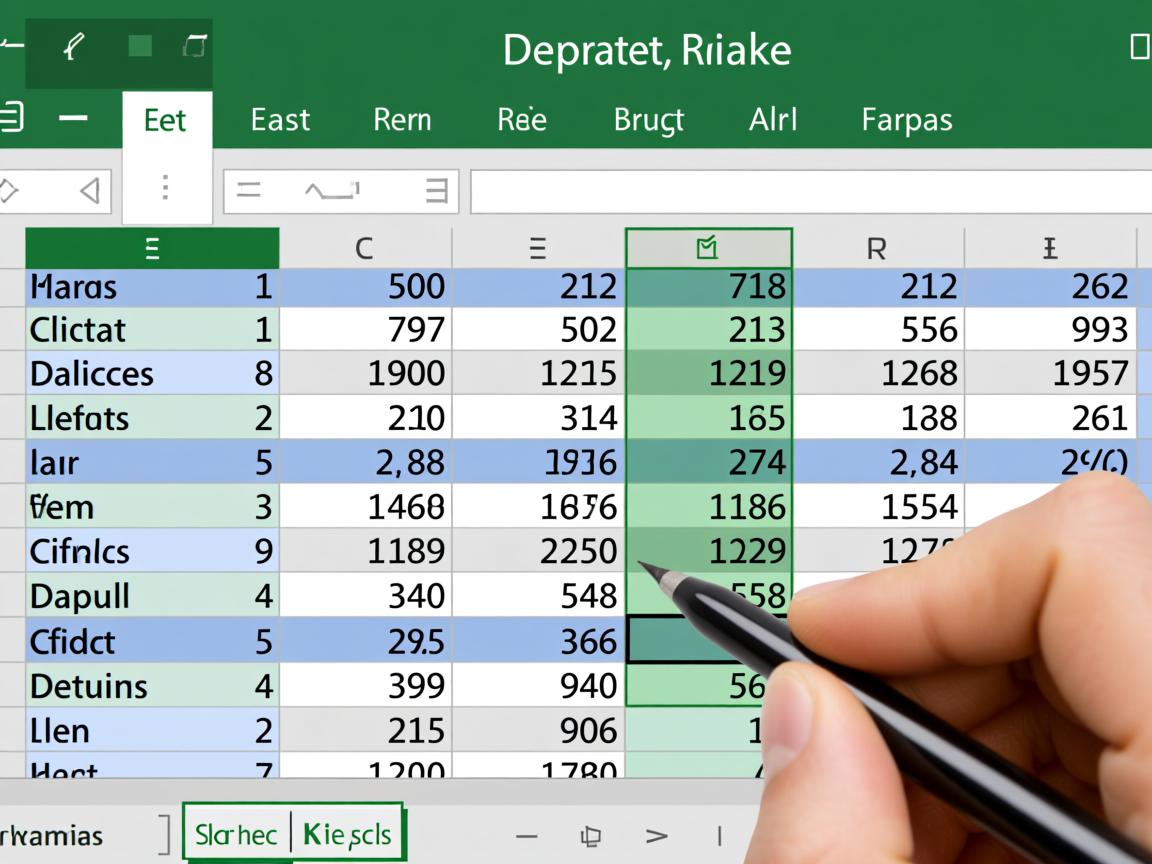Select the Kiescls sheet tab
This screenshot has height=864, width=1152.
click(347, 835)
